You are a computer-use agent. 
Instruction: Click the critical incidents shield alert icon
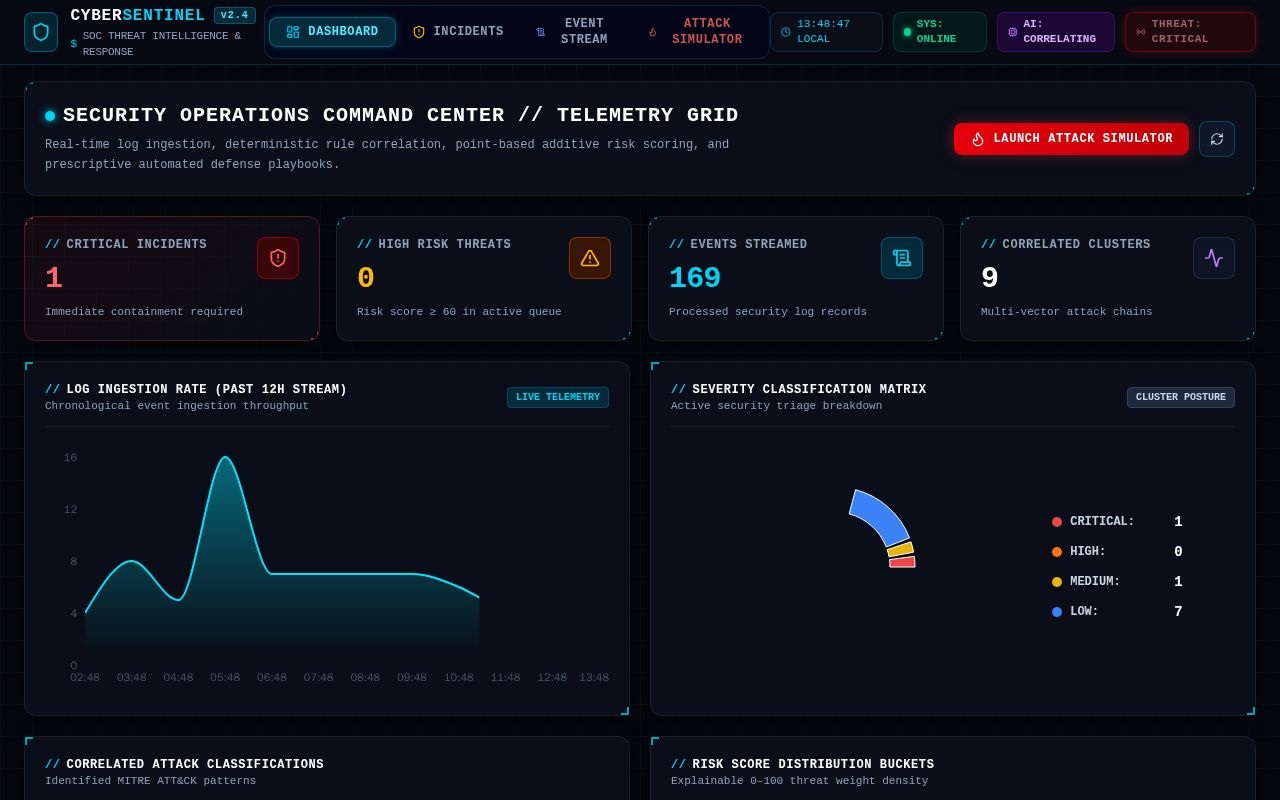coord(278,258)
